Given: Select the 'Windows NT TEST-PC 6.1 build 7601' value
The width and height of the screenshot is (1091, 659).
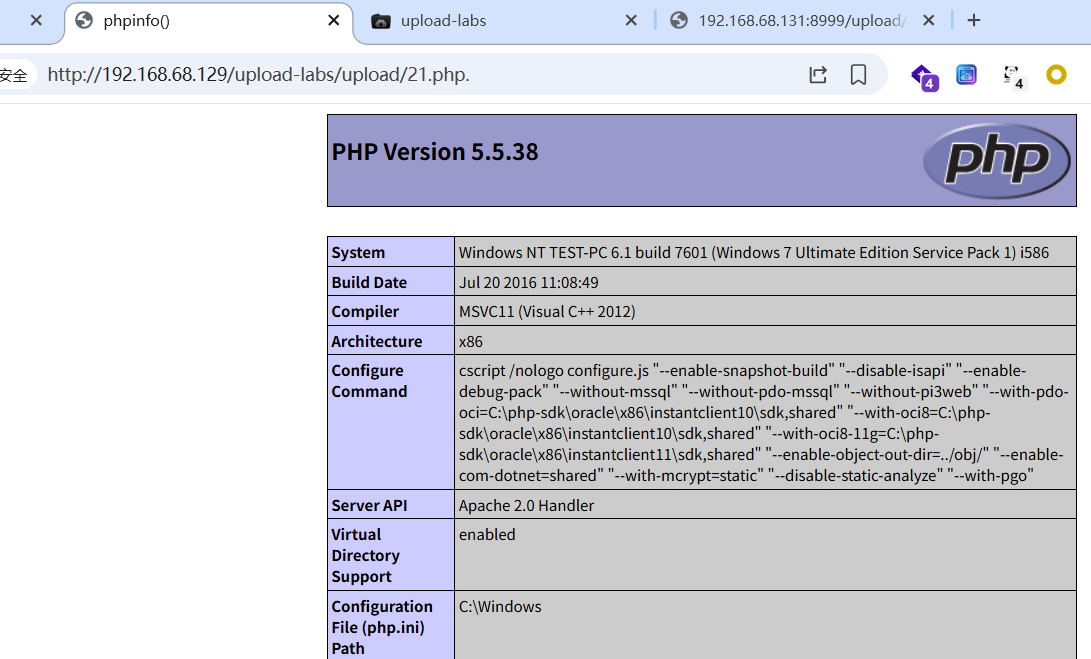Looking at the screenshot, I should [754, 253].
